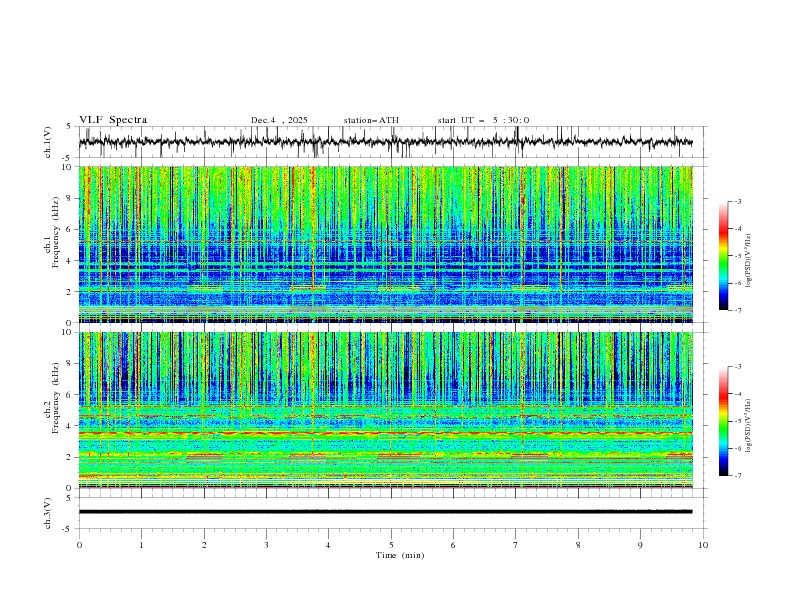The width and height of the screenshot is (792, 612).
Task: Click the "10" tick on the time axis
Action: pos(703,545)
